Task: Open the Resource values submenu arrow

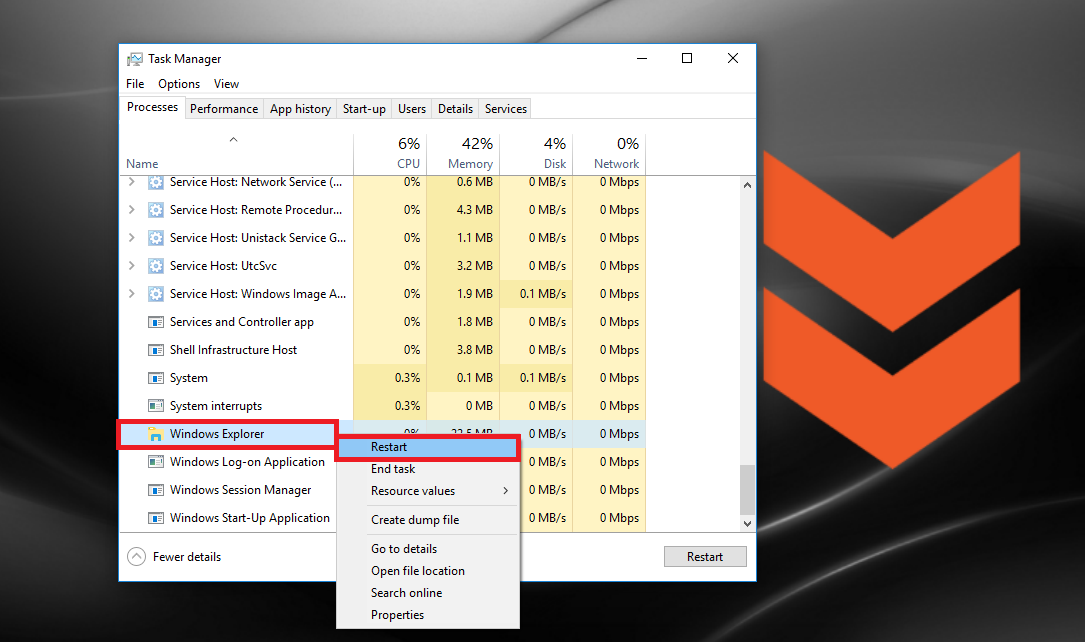Action: coord(506,490)
